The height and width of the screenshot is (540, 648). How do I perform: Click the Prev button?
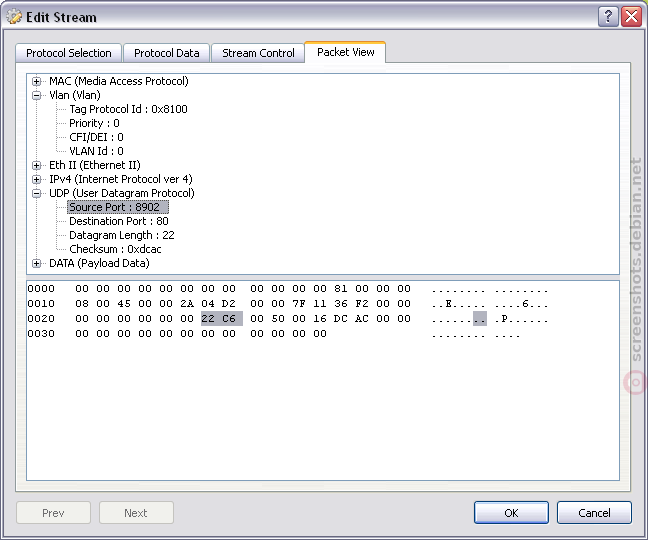[x=53, y=513]
